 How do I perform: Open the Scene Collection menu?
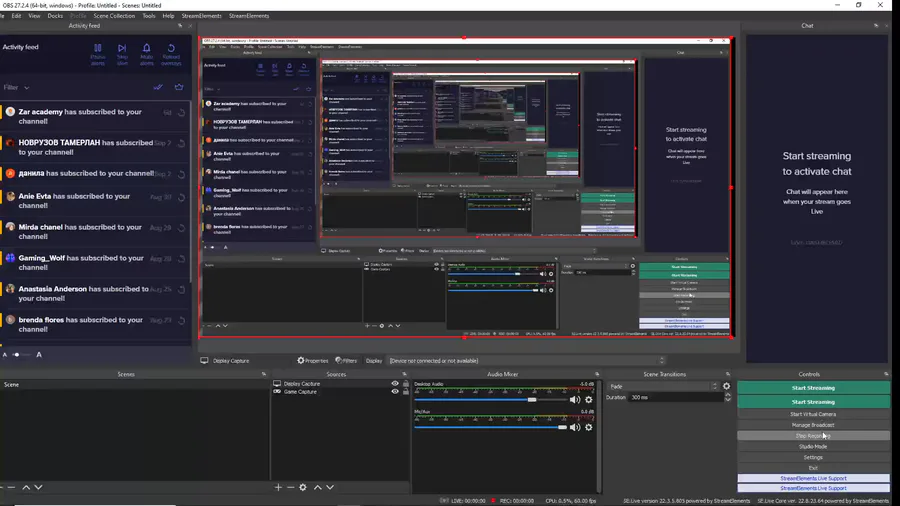coord(114,16)
